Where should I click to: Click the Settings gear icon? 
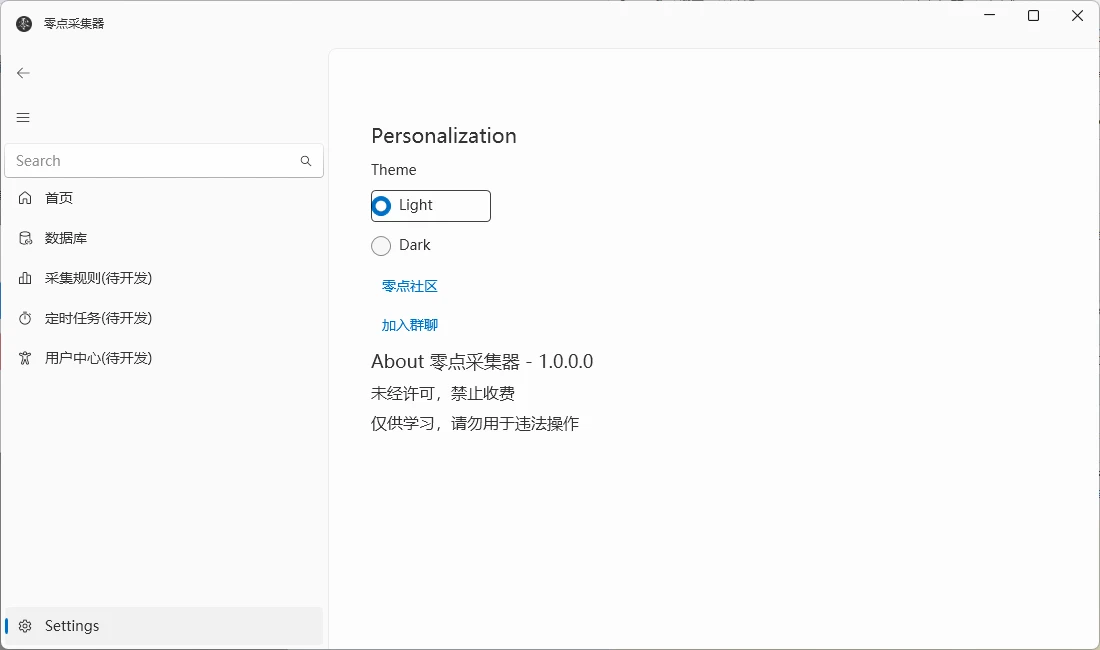[x=25, y=626]
